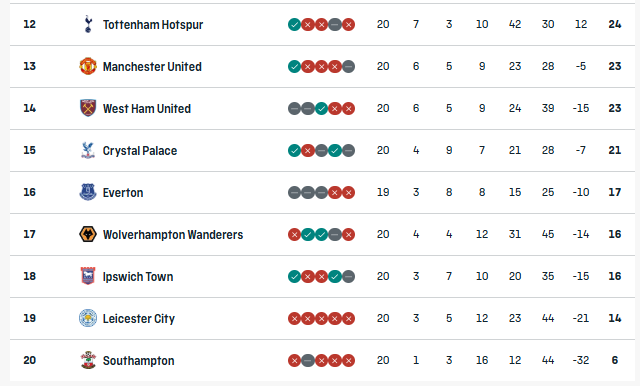
Task: Click Tottenham's most recent green win indicator
Action: pos(294,24)
